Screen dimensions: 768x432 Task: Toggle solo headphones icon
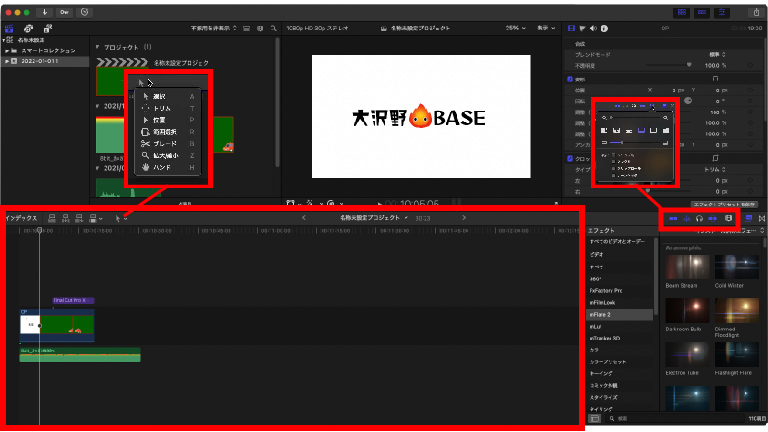point(699,218)
